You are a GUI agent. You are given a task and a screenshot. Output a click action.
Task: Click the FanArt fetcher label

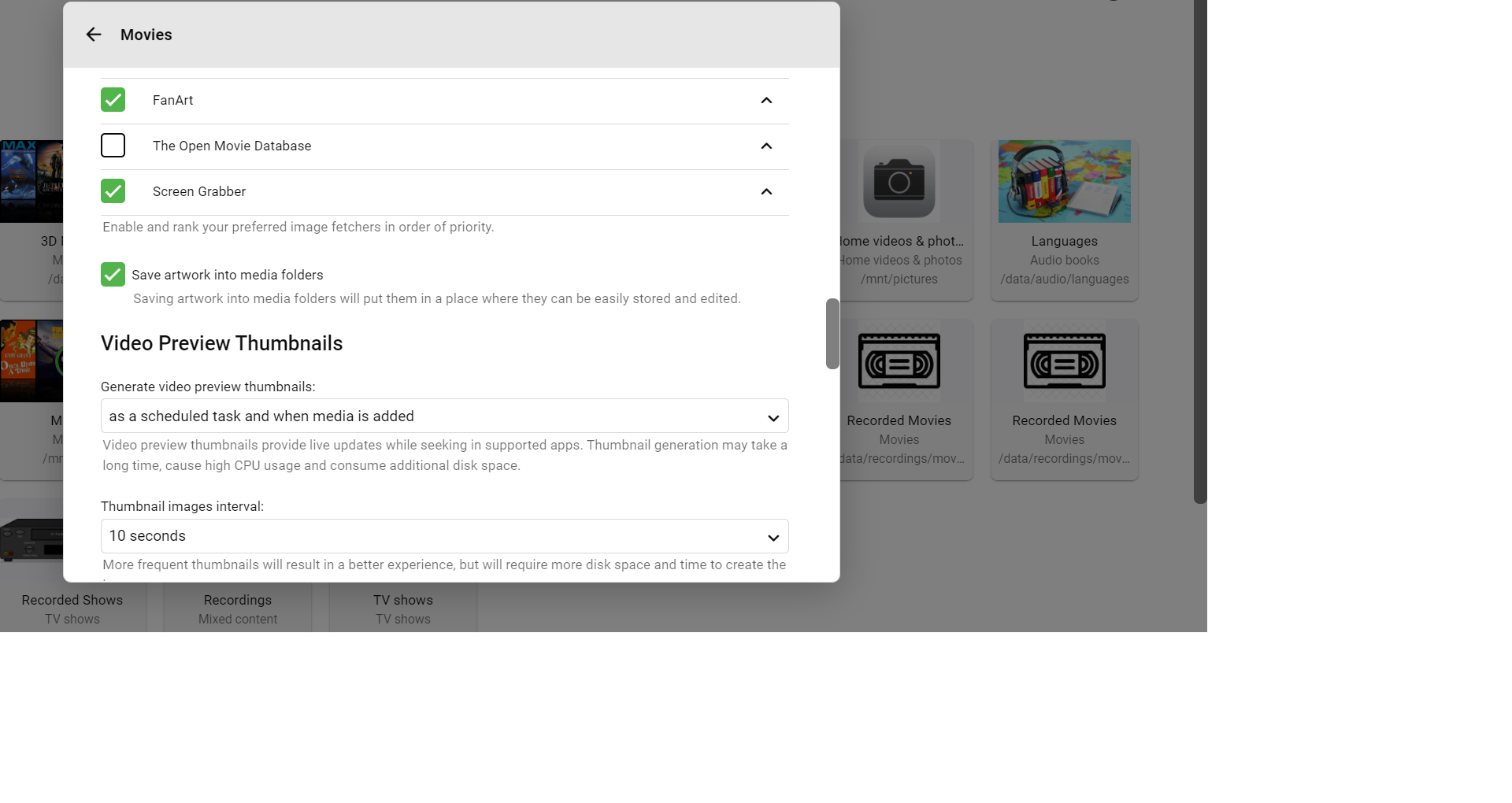pyautogui.click(x=173, y=100)
